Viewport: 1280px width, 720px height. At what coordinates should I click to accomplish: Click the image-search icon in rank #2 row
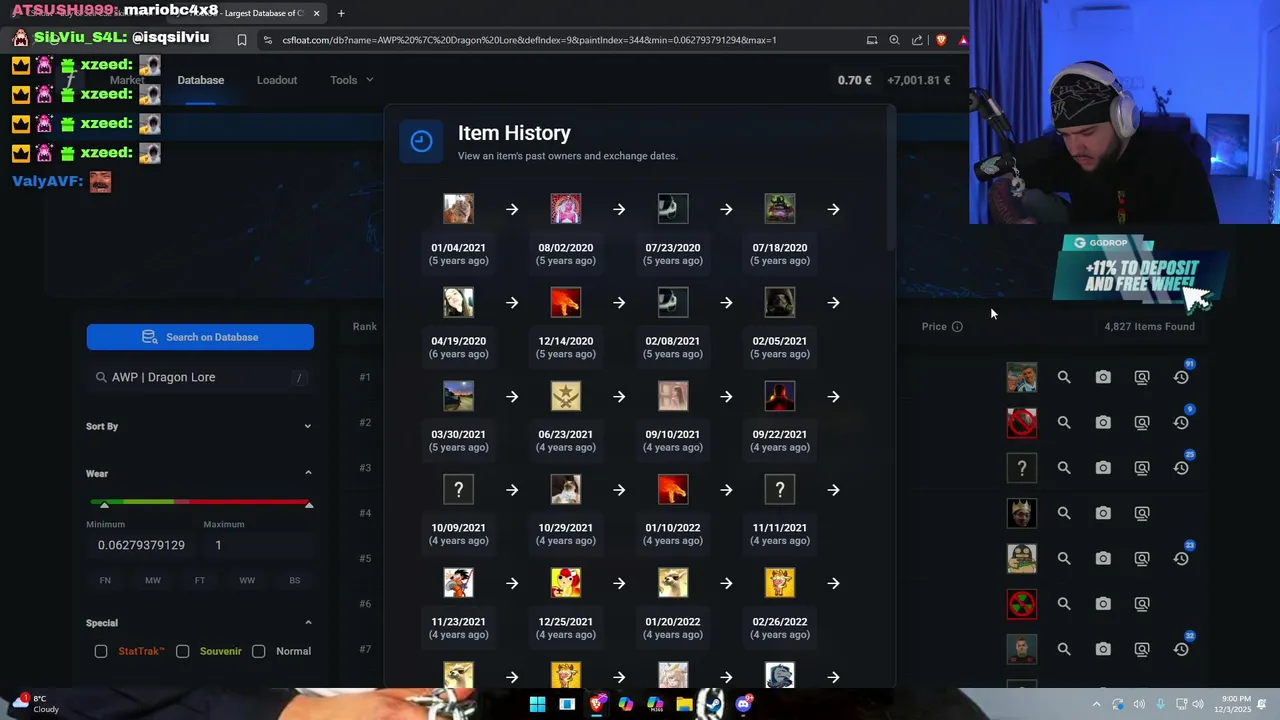click(1142, 423)
